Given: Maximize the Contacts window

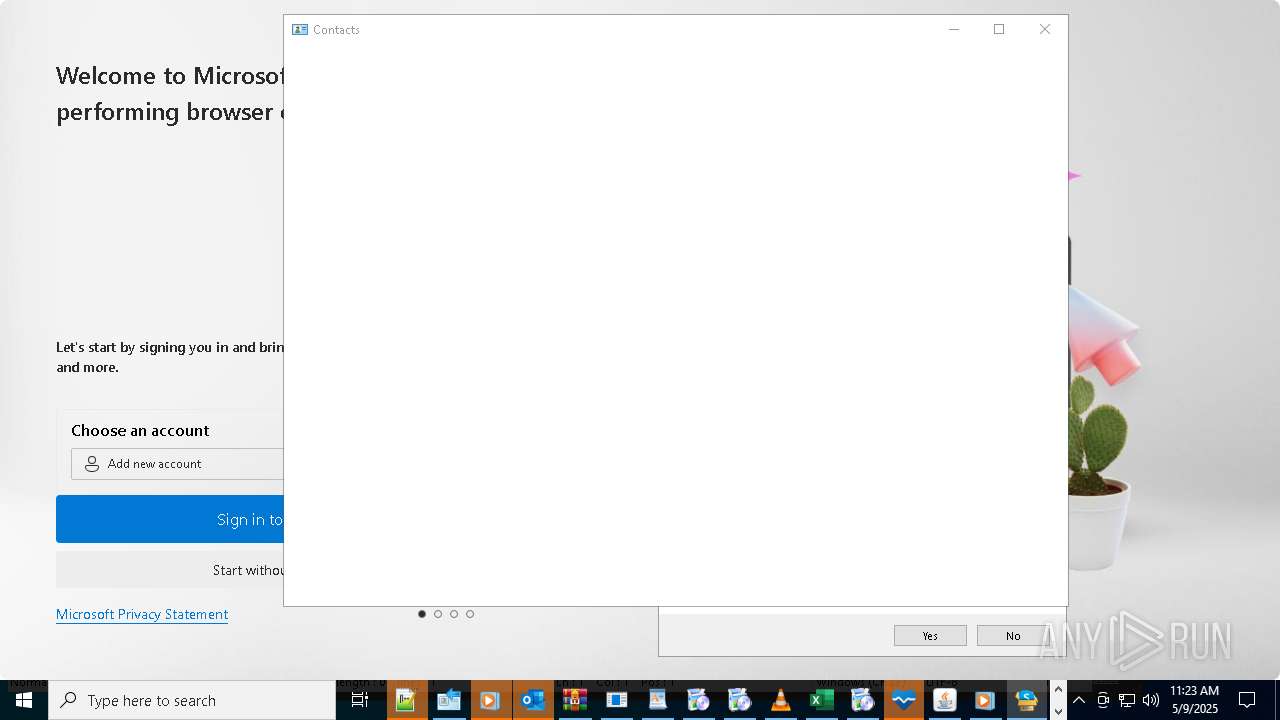Looking at the screenshot, I should click(x=999, y=30).
